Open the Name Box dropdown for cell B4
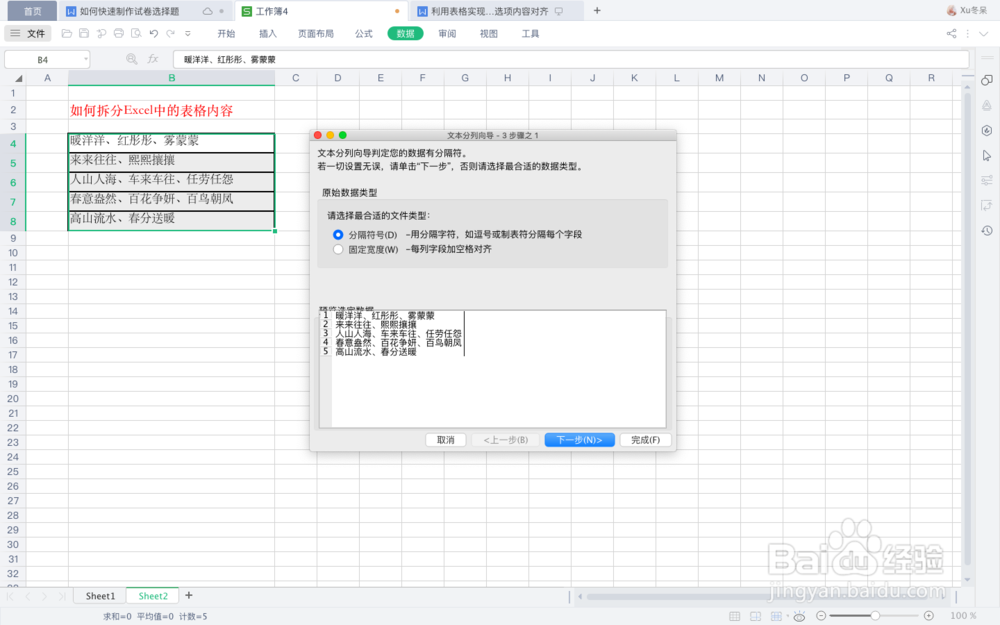Viewport: 1000px width, 625px height. 86,59
